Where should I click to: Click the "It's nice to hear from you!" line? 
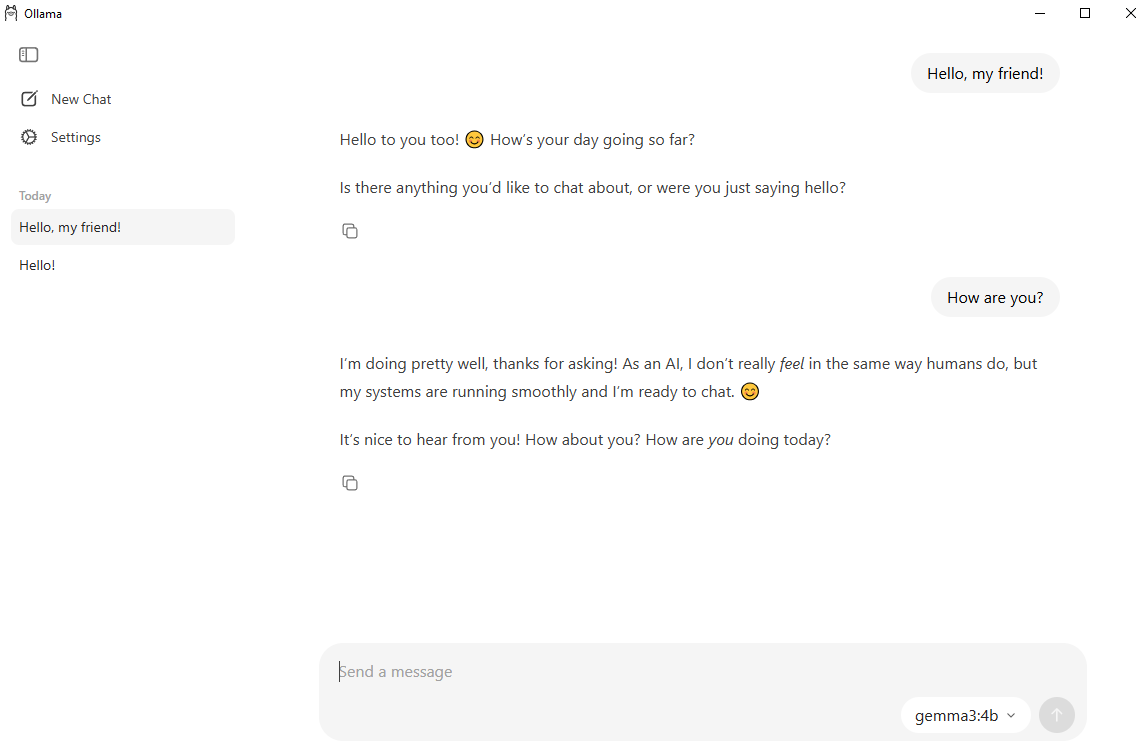point(585,440)
